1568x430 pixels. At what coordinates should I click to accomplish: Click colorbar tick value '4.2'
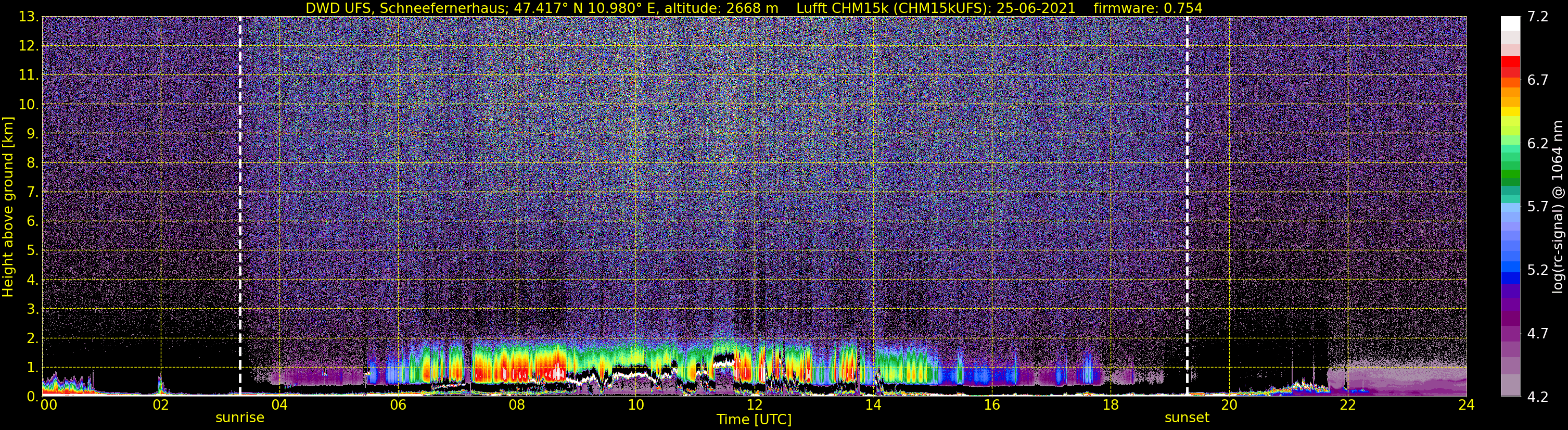(1538, 397)
